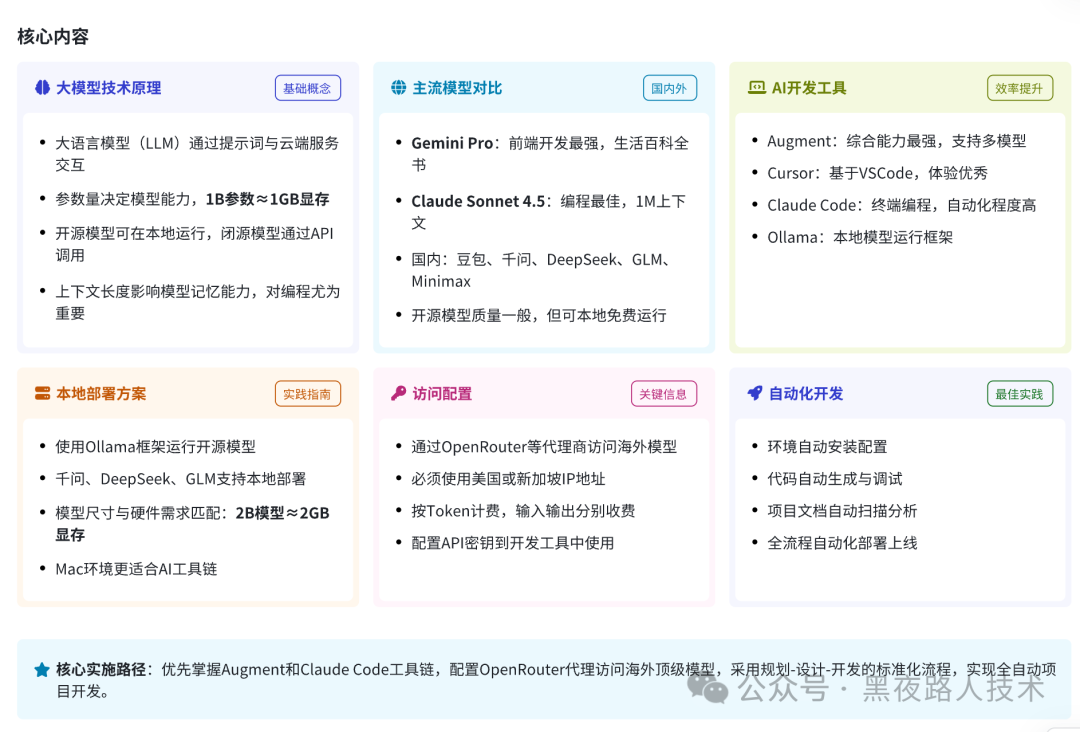Click the bullet 代码自动生成与调试

pyautogui.click(x=835, y=479)
